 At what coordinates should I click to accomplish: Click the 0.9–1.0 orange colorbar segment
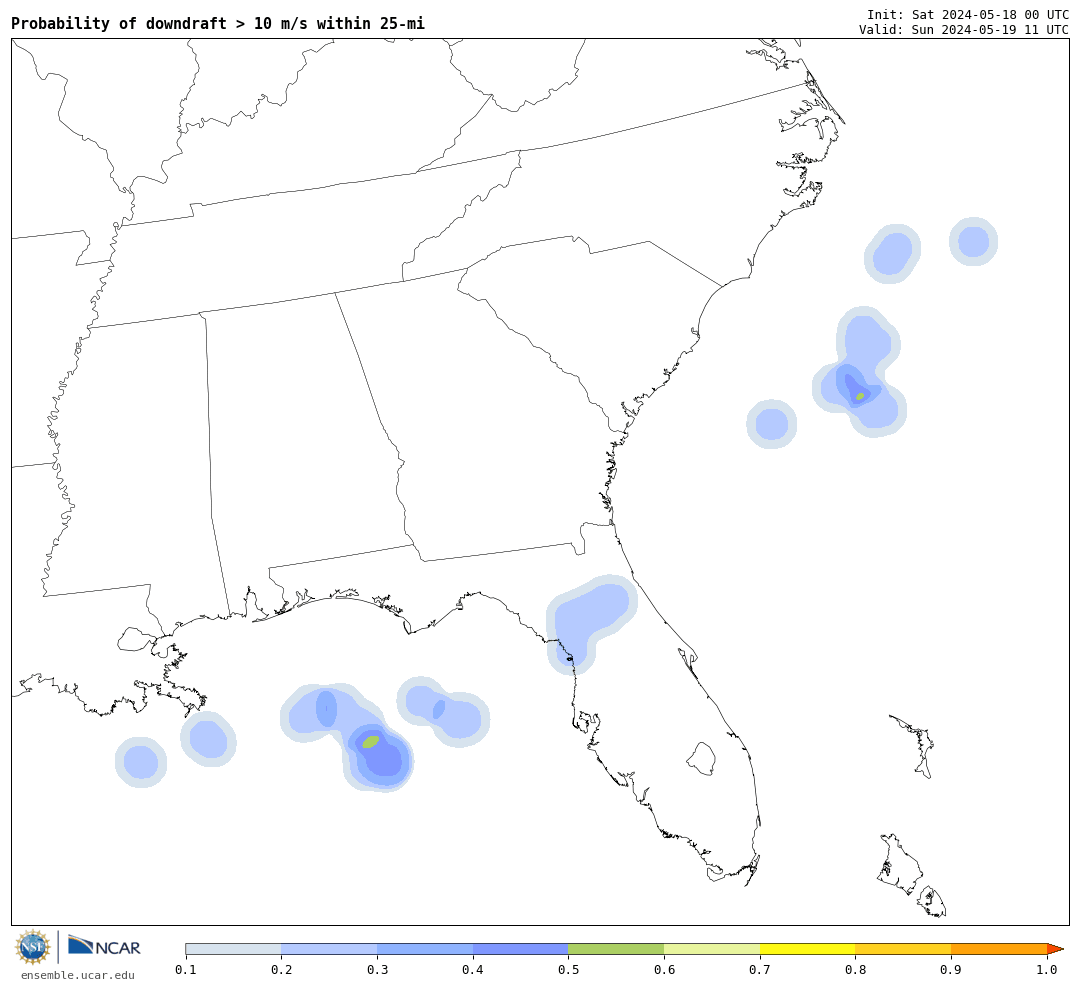click(x=999, y=949)
